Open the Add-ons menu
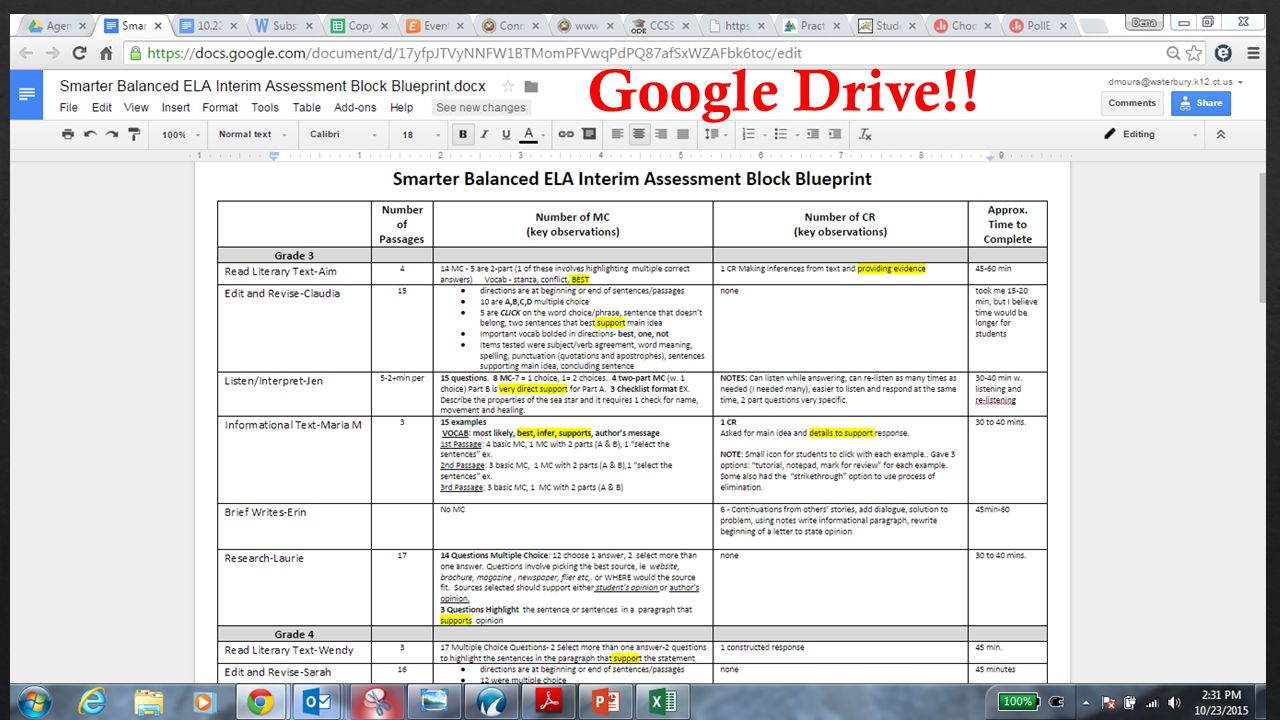 click(355, 107)
